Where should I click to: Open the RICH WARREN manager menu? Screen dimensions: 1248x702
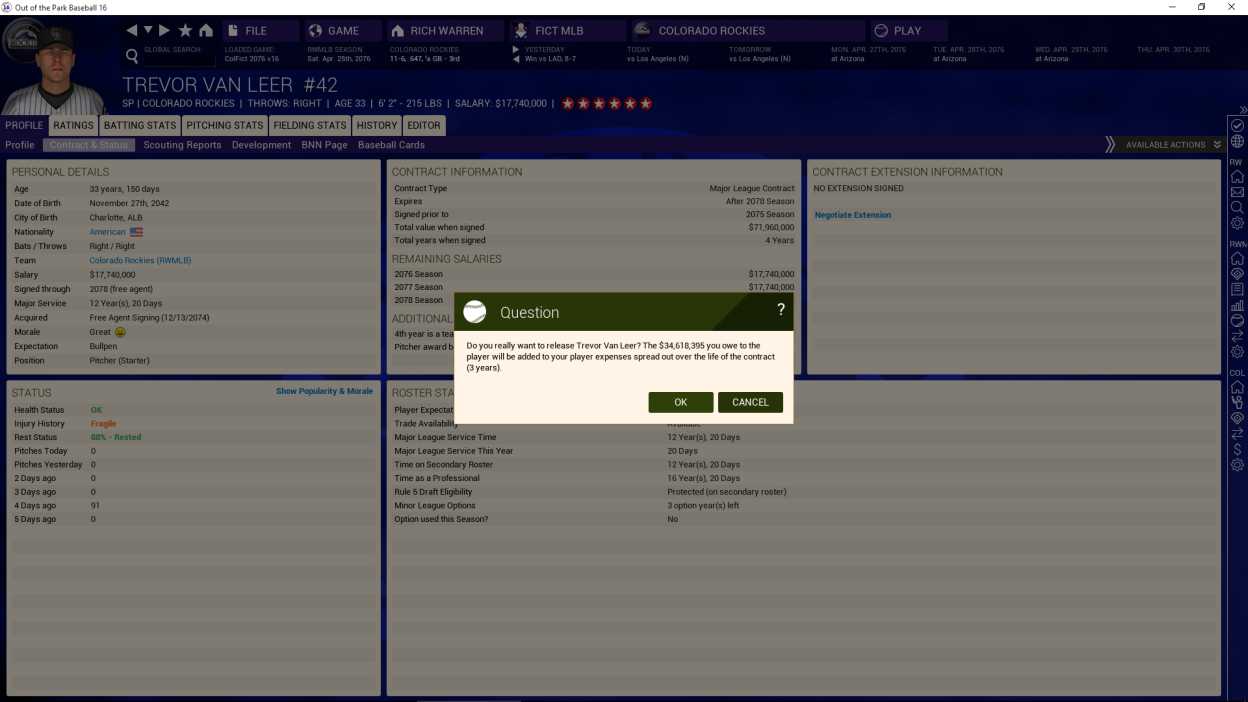click(x=446, y=31)
